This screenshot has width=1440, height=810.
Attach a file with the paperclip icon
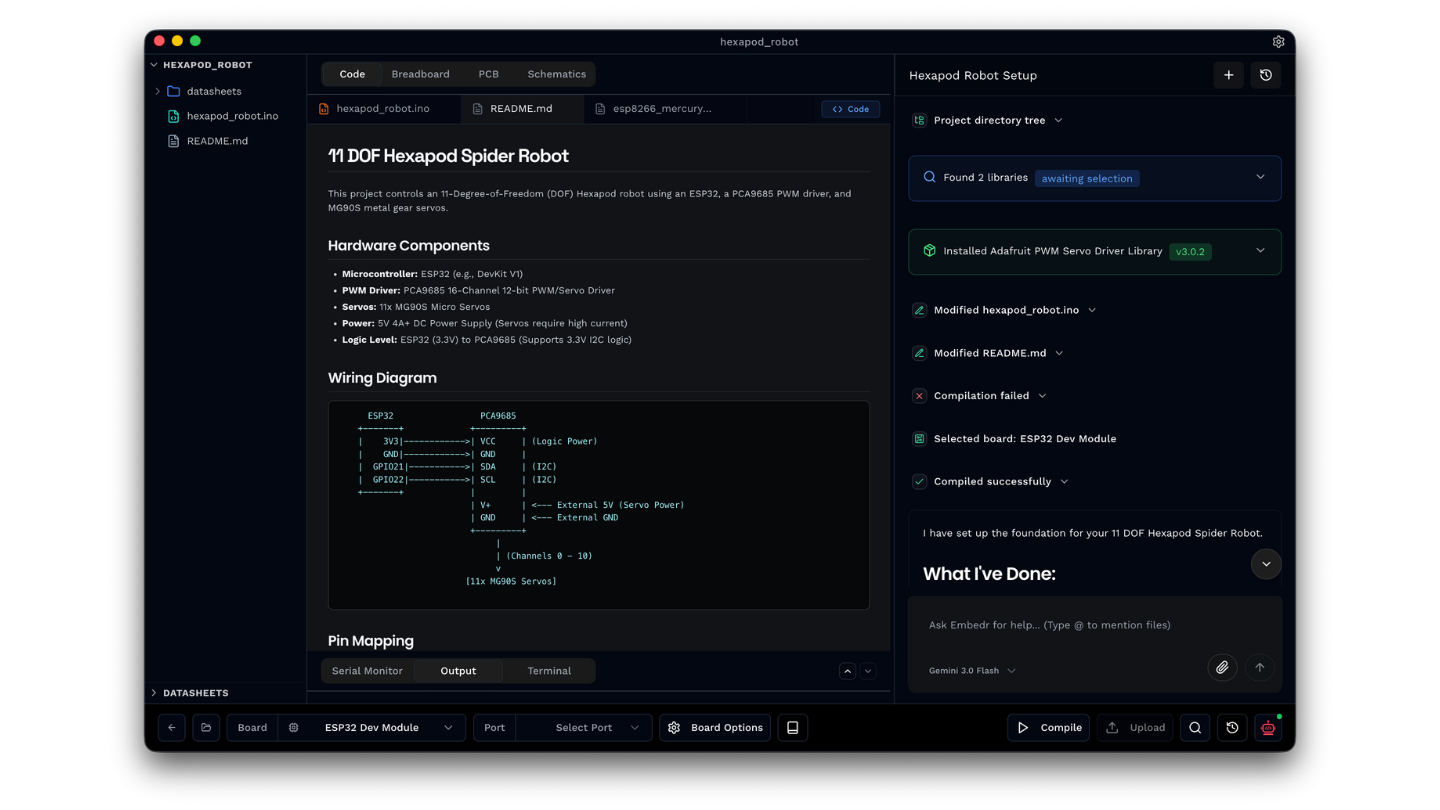point(1222,667)
